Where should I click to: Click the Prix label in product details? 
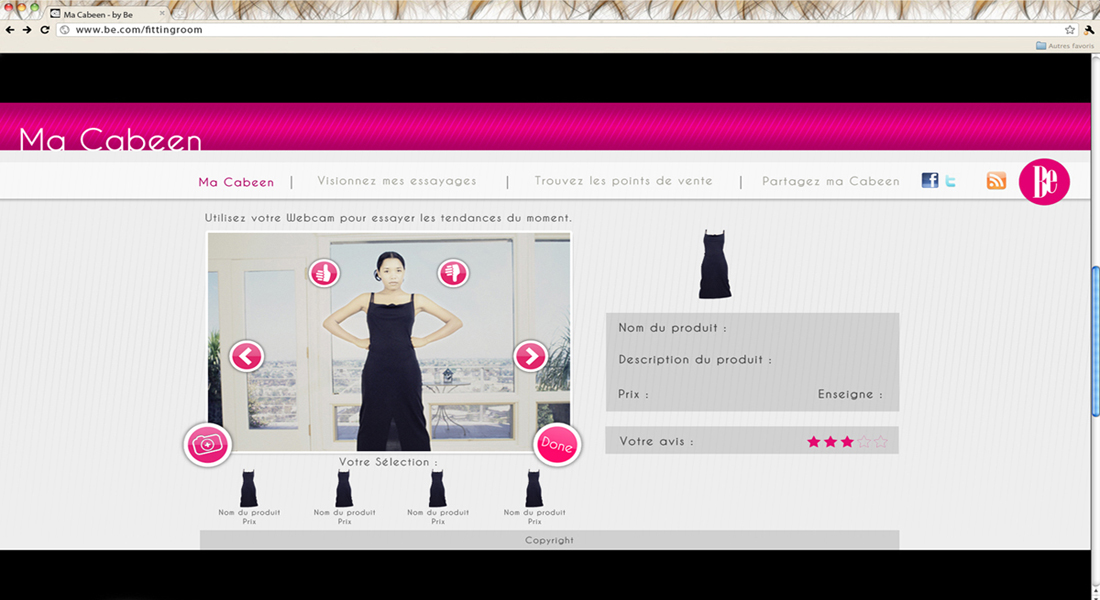(x=633, y=394)
